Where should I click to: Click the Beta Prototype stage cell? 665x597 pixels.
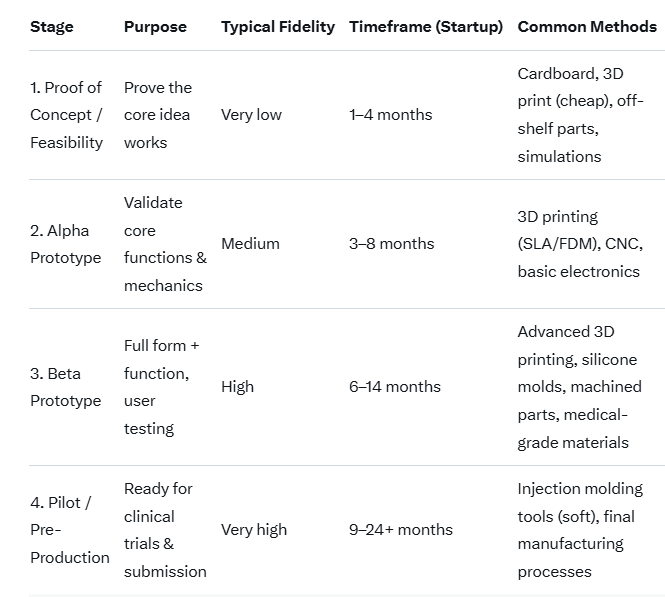pos(65,387)
